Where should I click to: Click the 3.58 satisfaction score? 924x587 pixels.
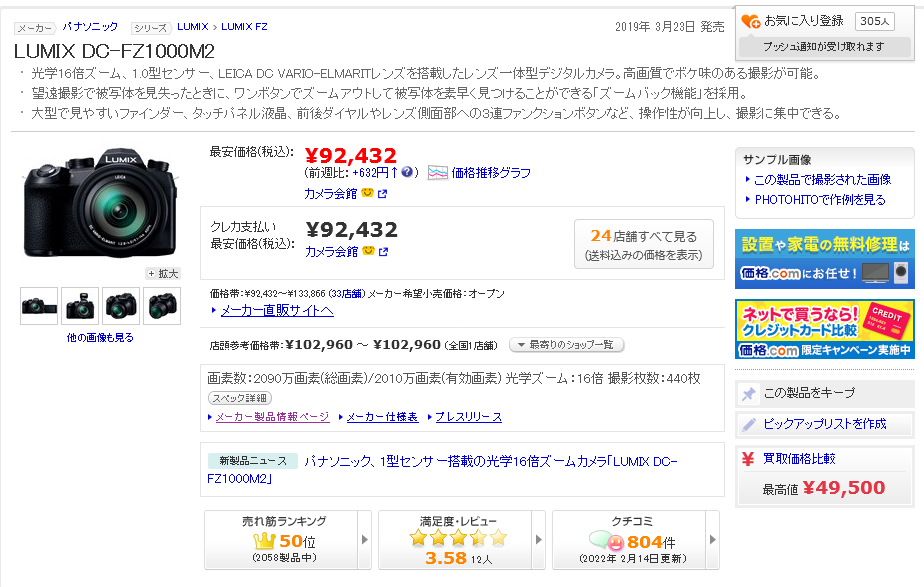click(446, 558)
